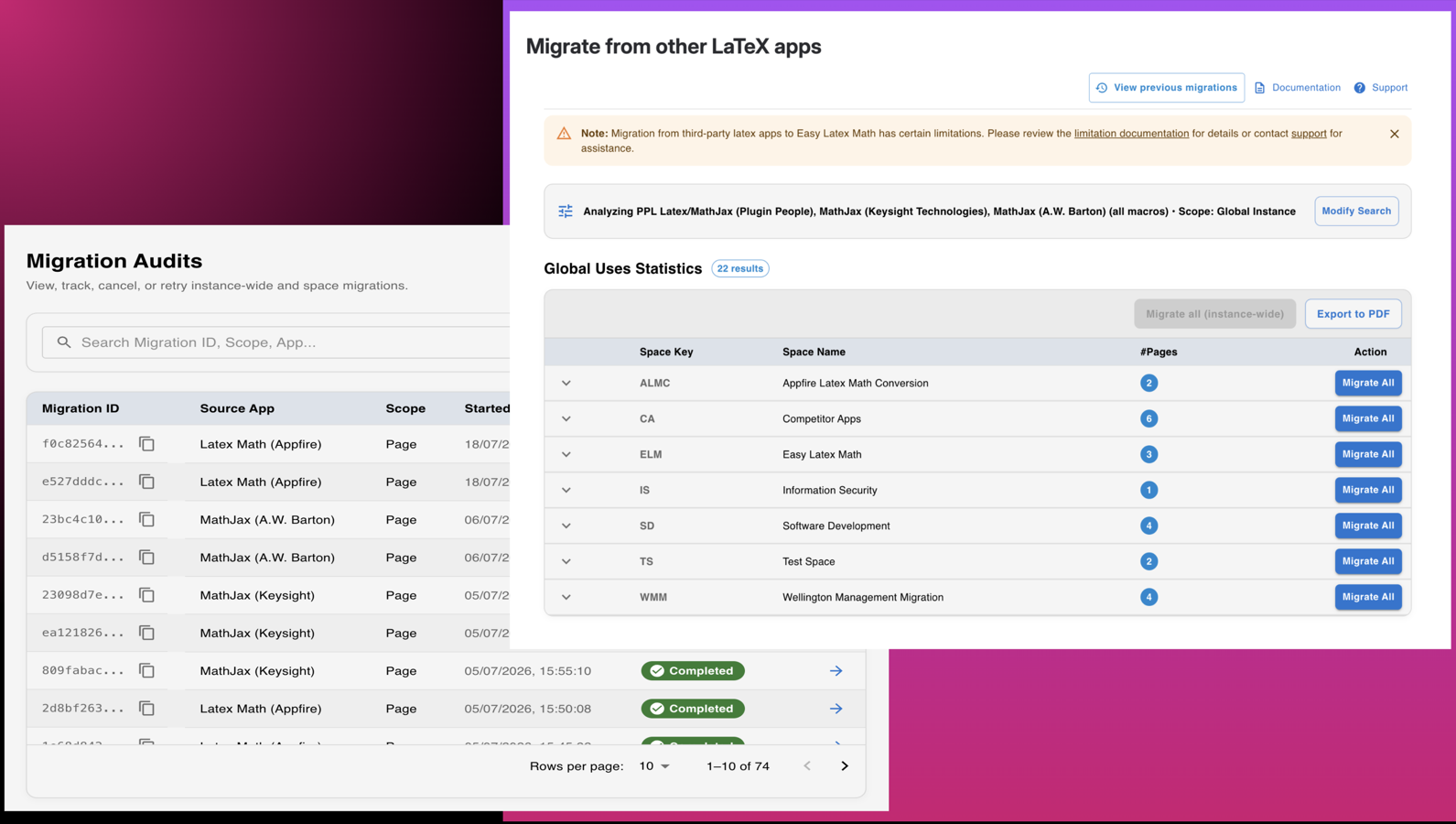This screenshot has width=1456, height=824.
Task: Expand the WMM Wellington Management Migration row
Action: [x=566, y=598]
